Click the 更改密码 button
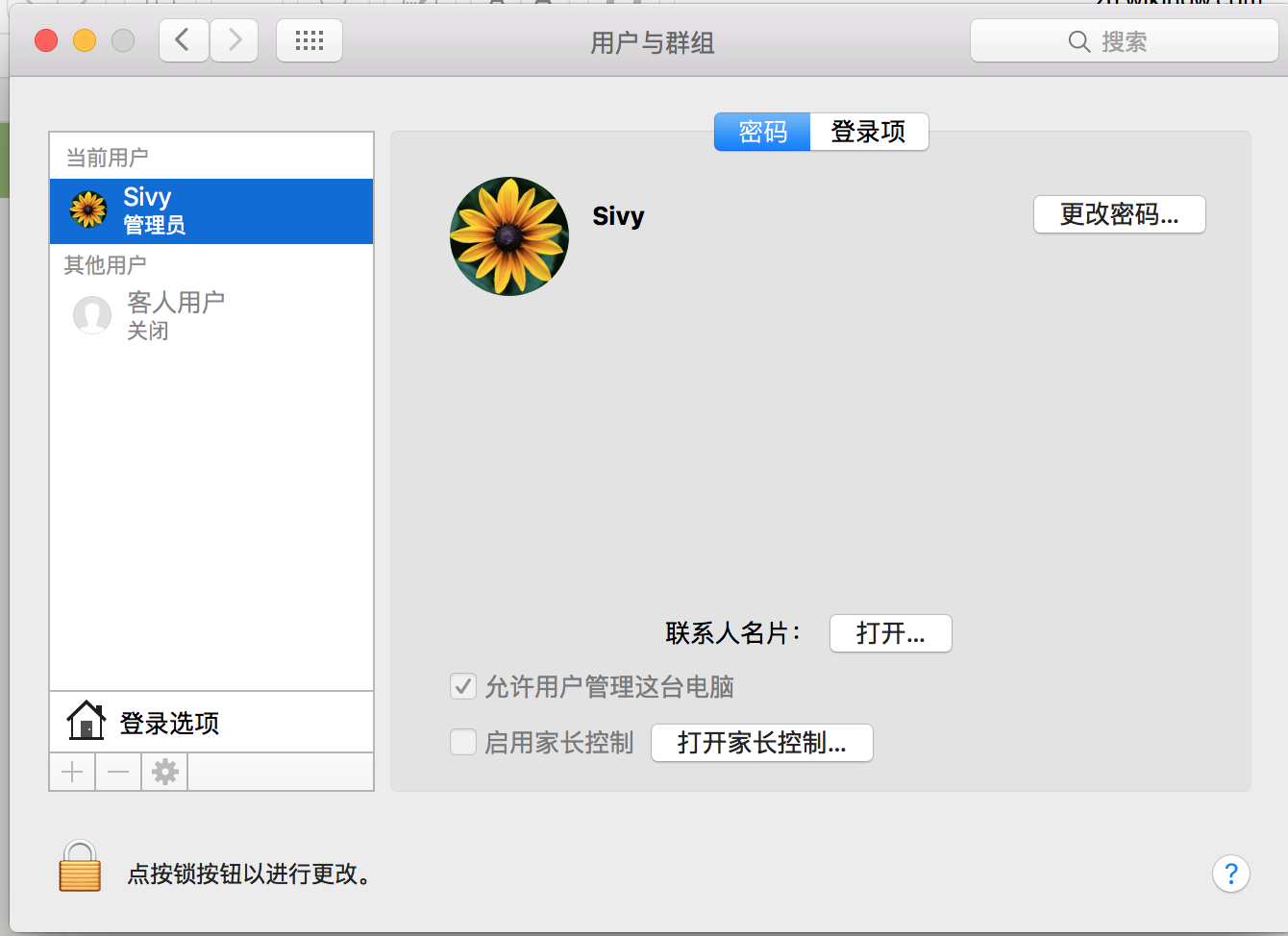1288x936 pixels. point(1119,214)
